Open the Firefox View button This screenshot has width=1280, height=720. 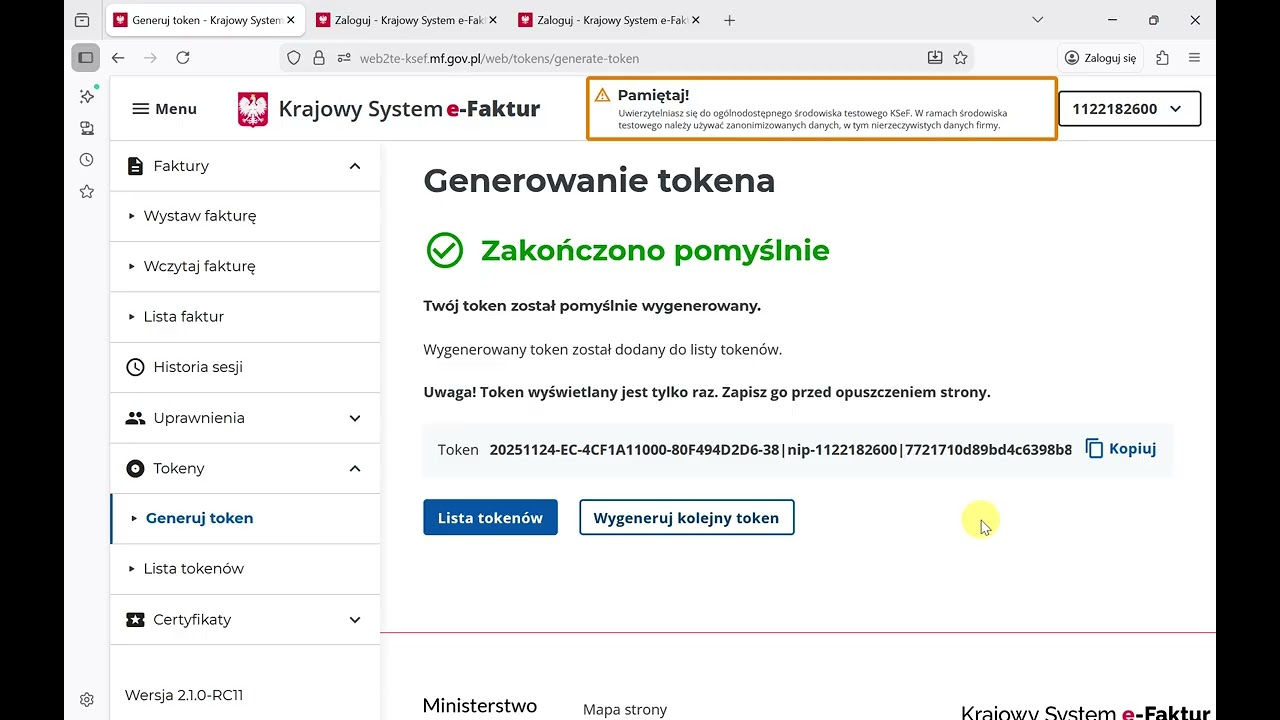pos(82,20)
